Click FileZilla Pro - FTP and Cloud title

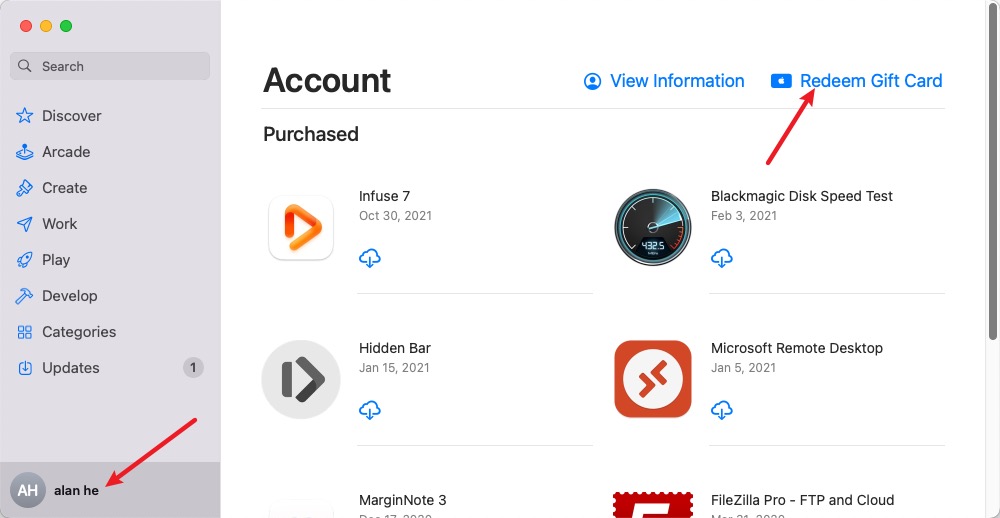click(802, 500)
